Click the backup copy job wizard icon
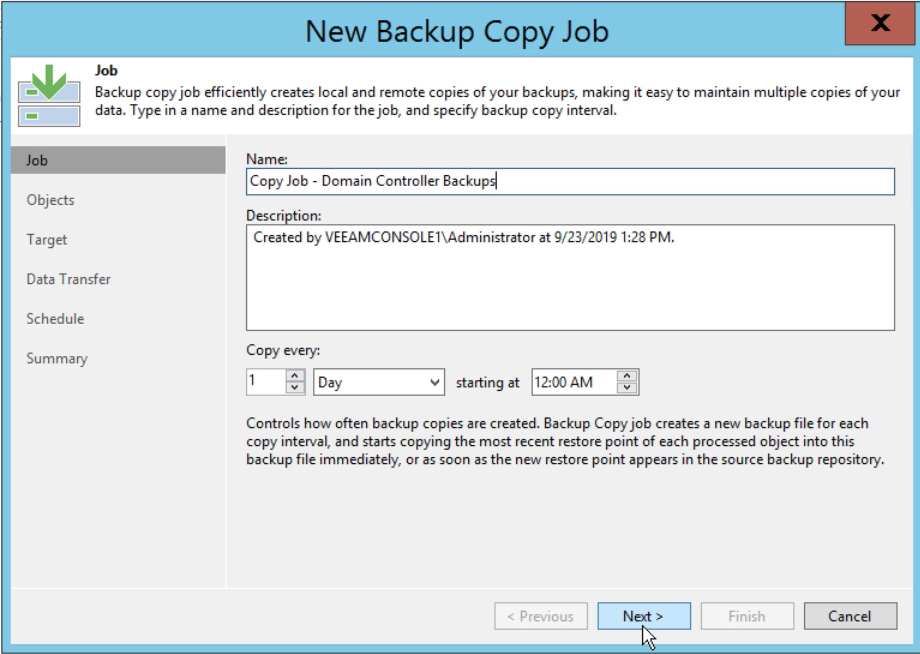Viewport: 920px width, 654px height. click(49, 95)
